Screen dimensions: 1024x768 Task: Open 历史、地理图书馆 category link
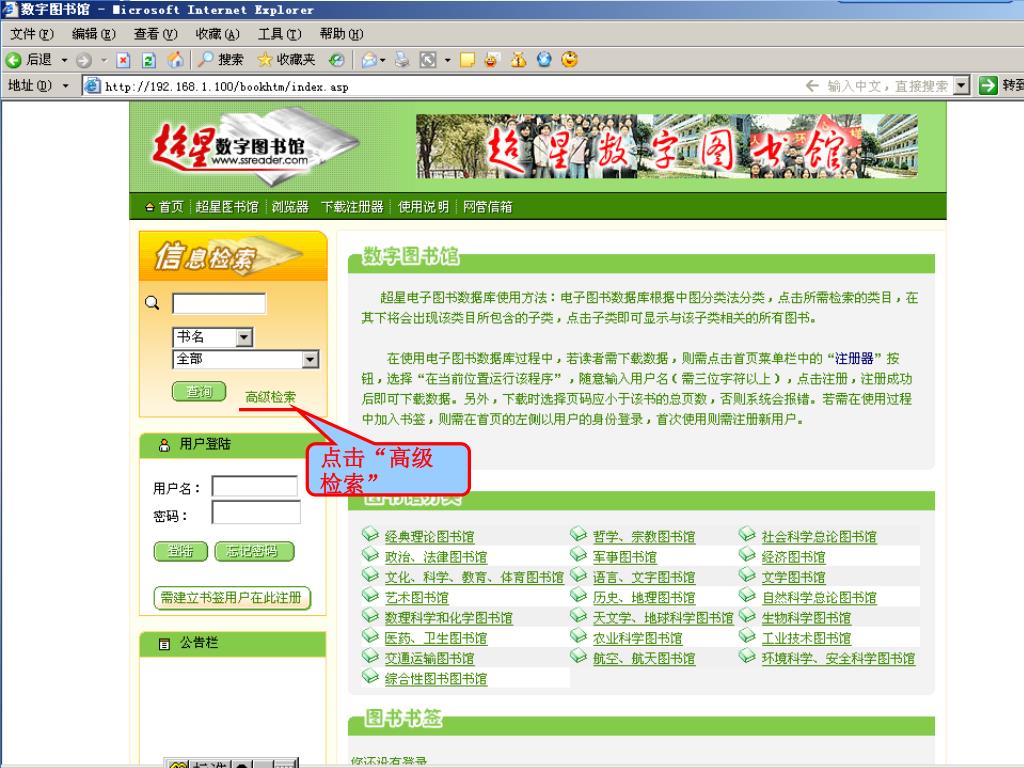(644, 598)
